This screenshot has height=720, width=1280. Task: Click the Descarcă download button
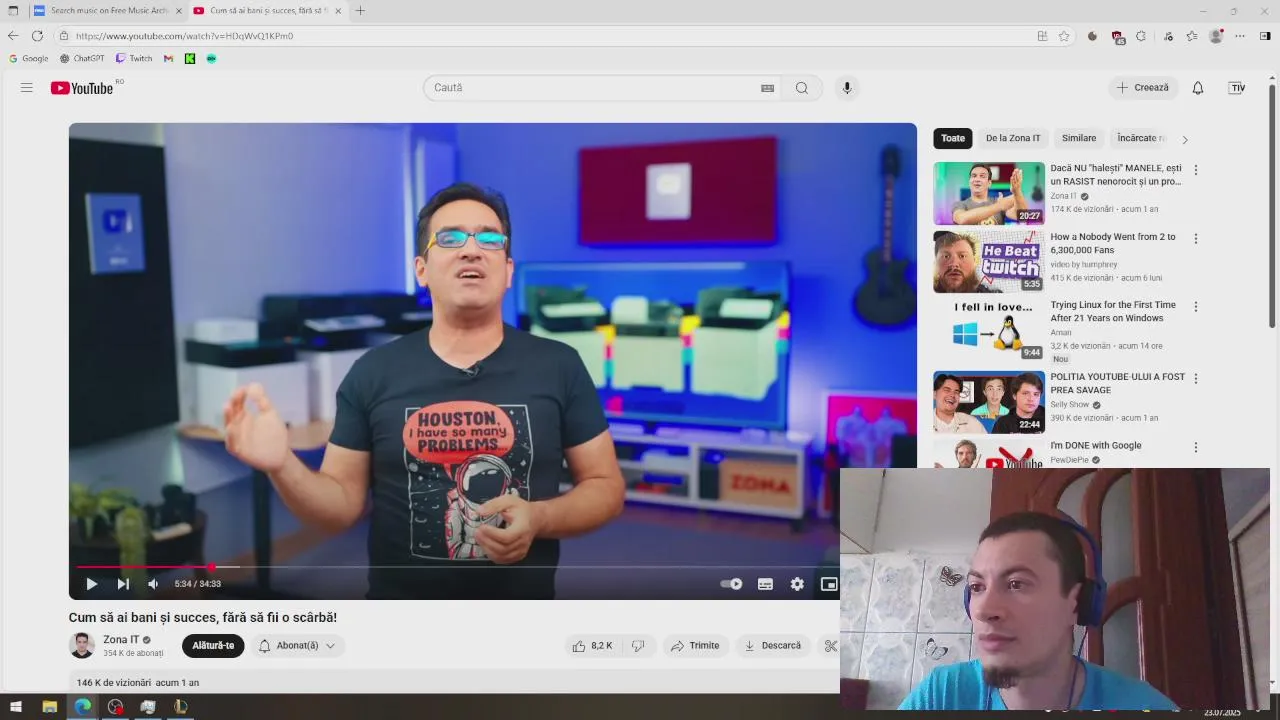click(773, 646)
